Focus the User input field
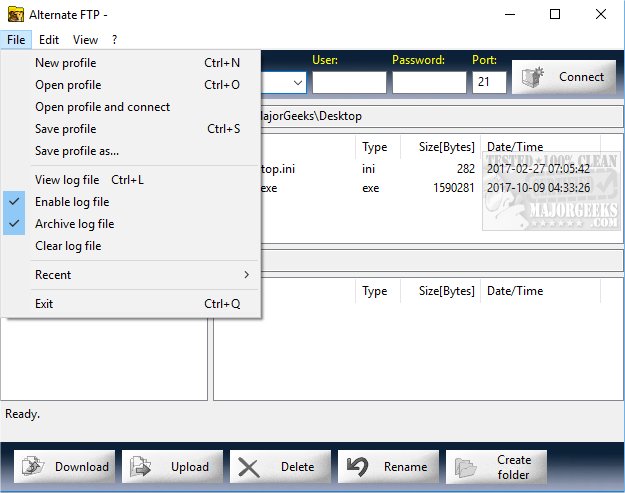 coord(349,82)
